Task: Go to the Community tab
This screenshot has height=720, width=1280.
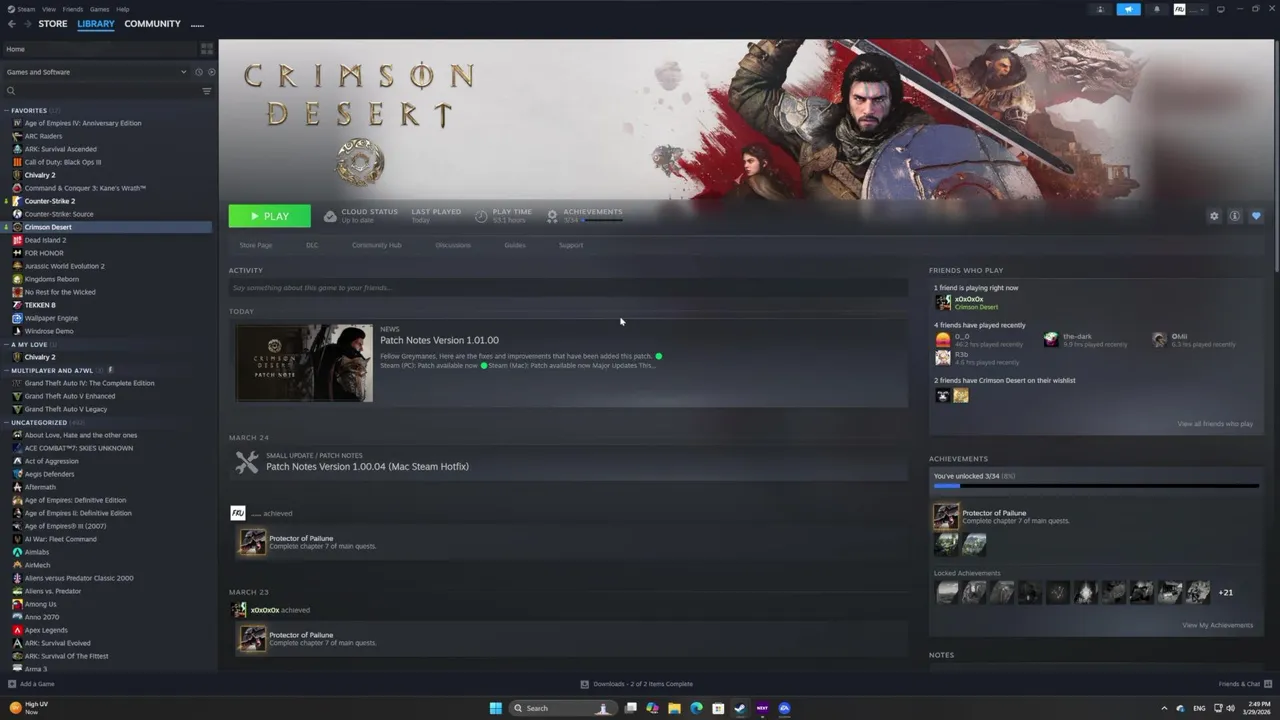Action: [153, 24]
